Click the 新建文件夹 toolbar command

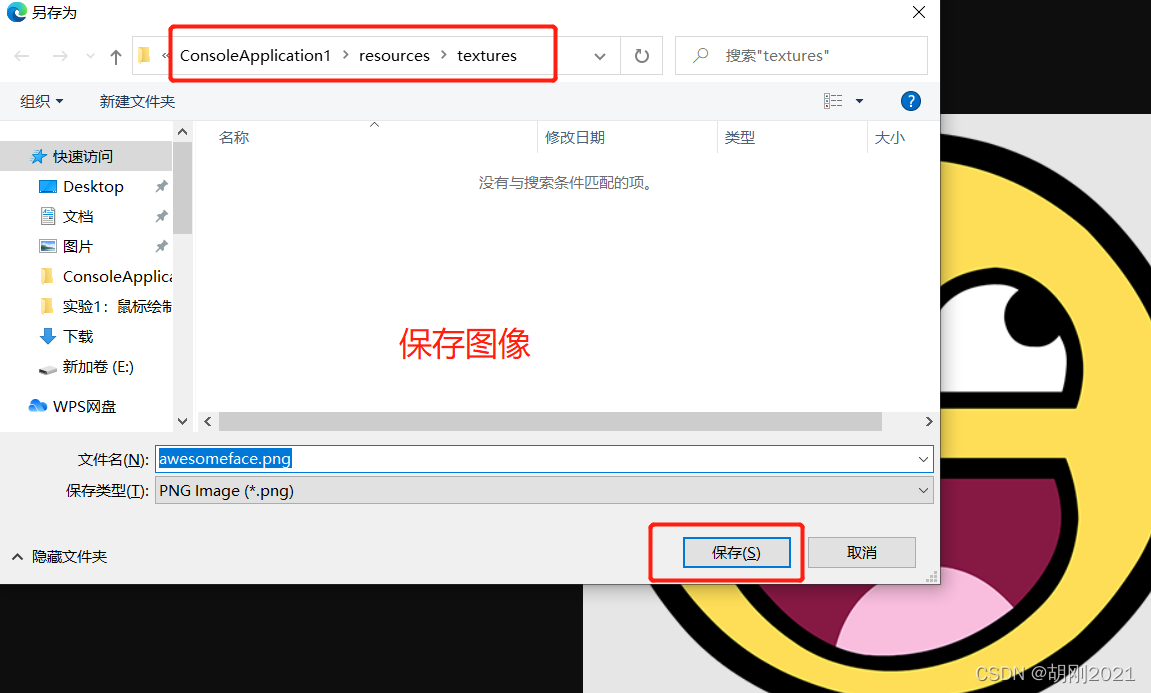[x=137, y=101]
